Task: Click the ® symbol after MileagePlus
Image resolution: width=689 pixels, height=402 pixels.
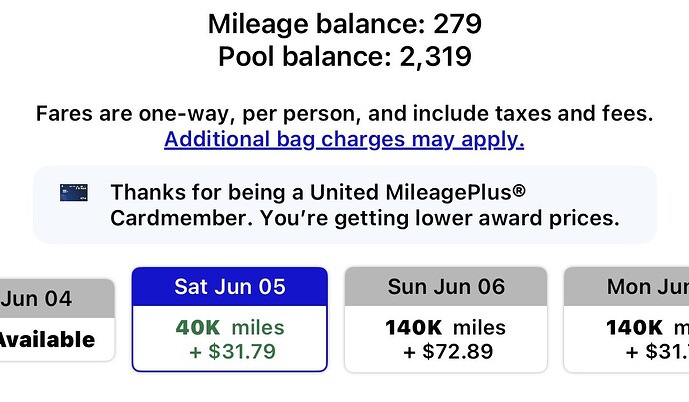Action: pos(519,191)
